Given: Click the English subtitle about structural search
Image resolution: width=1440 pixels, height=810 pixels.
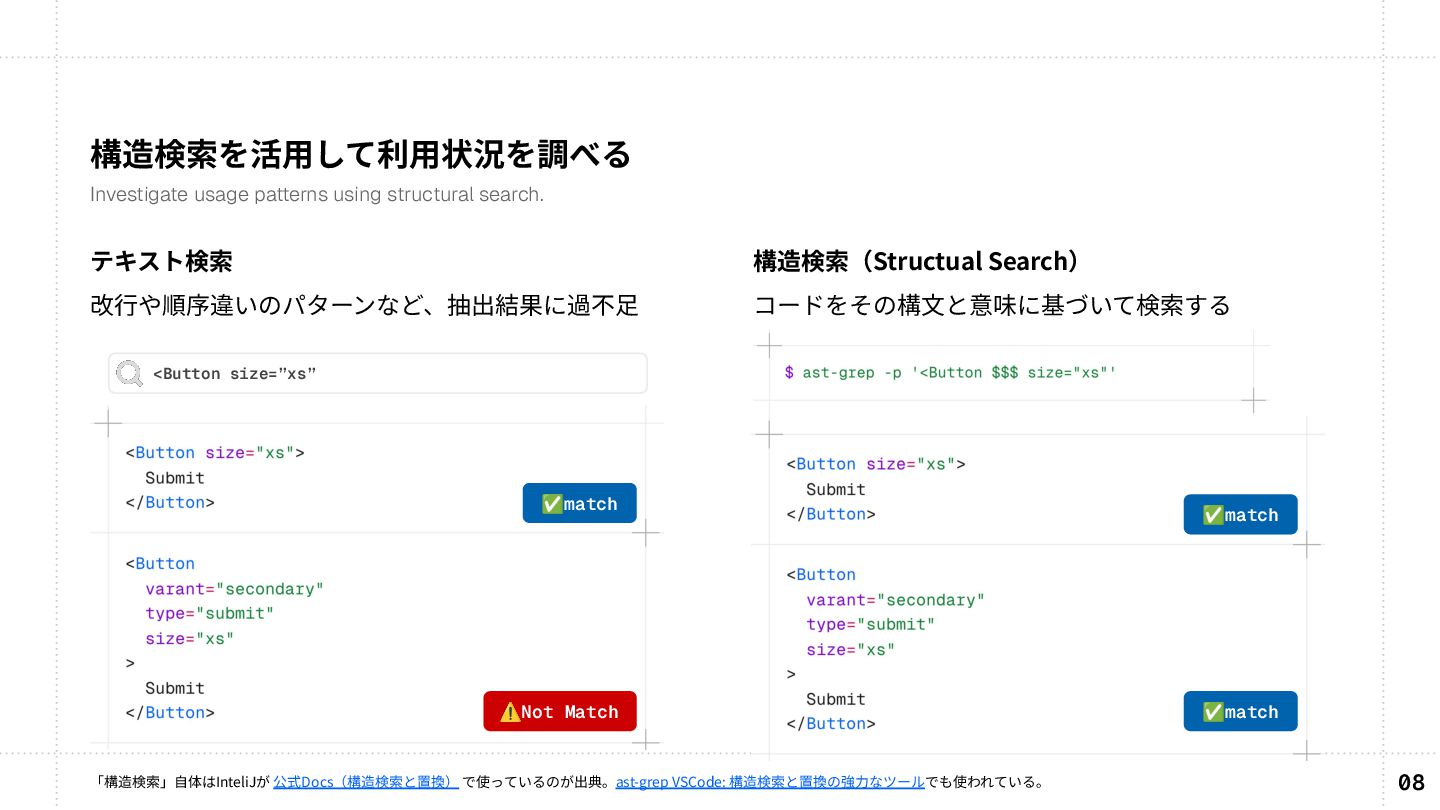Looking at the screenshot, I should (317, 194).
